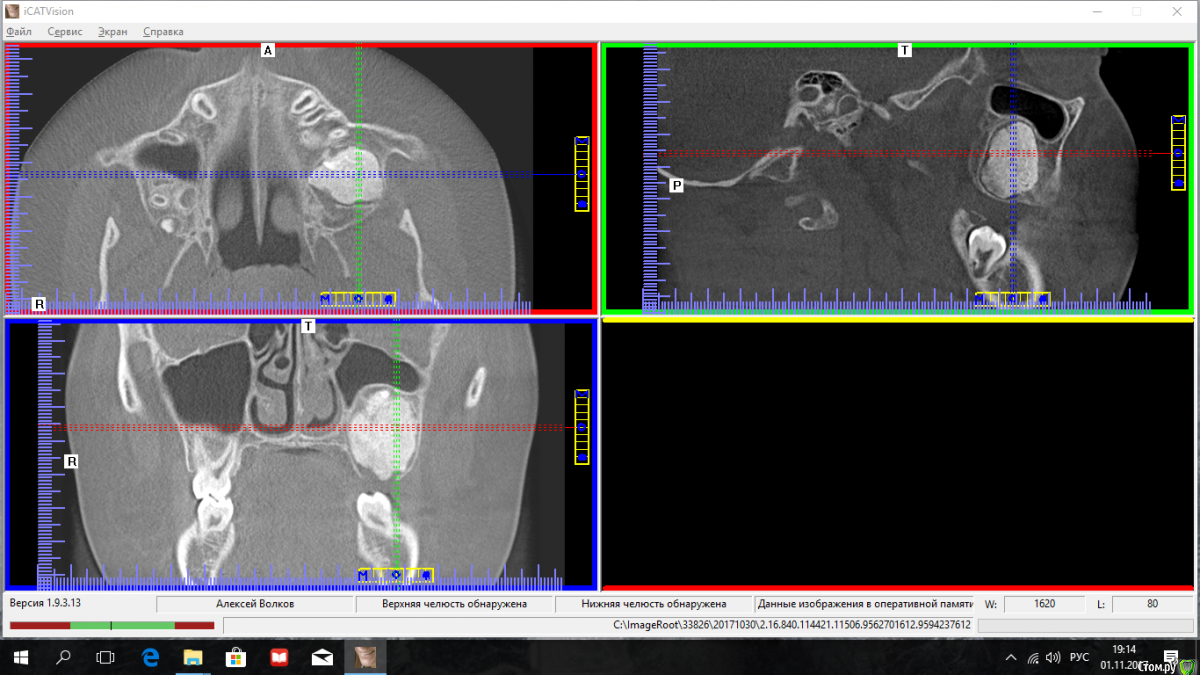Click the L level value field

tap(1152, 604)
